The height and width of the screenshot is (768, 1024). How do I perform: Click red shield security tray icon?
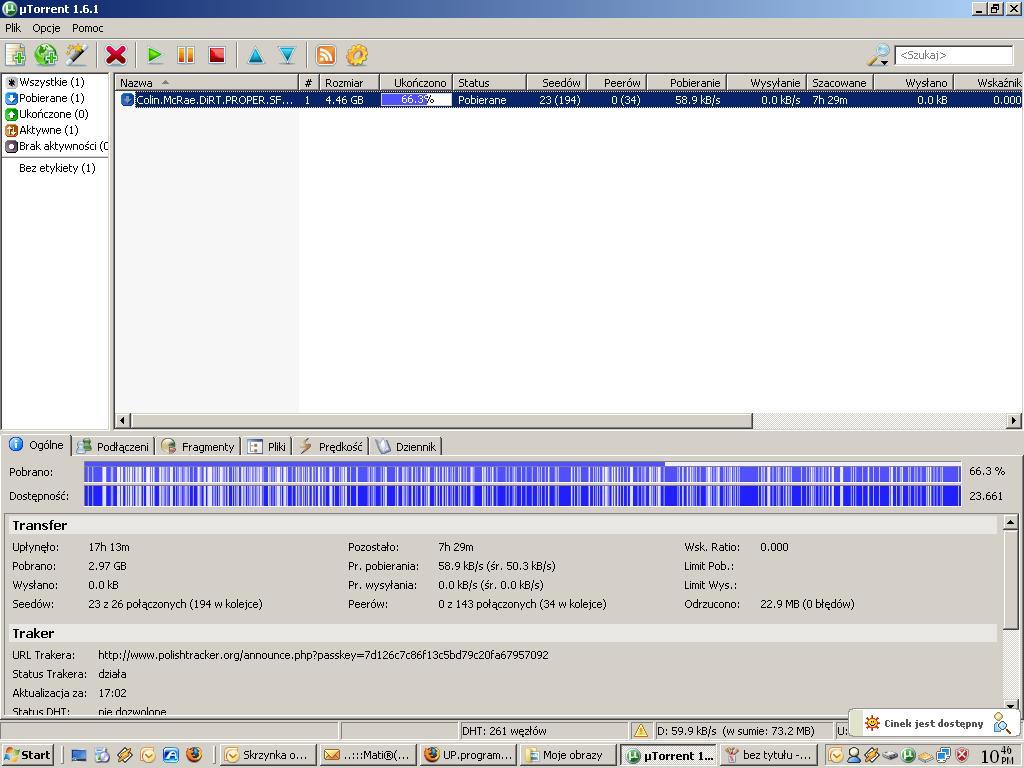(x=961, y=756)
